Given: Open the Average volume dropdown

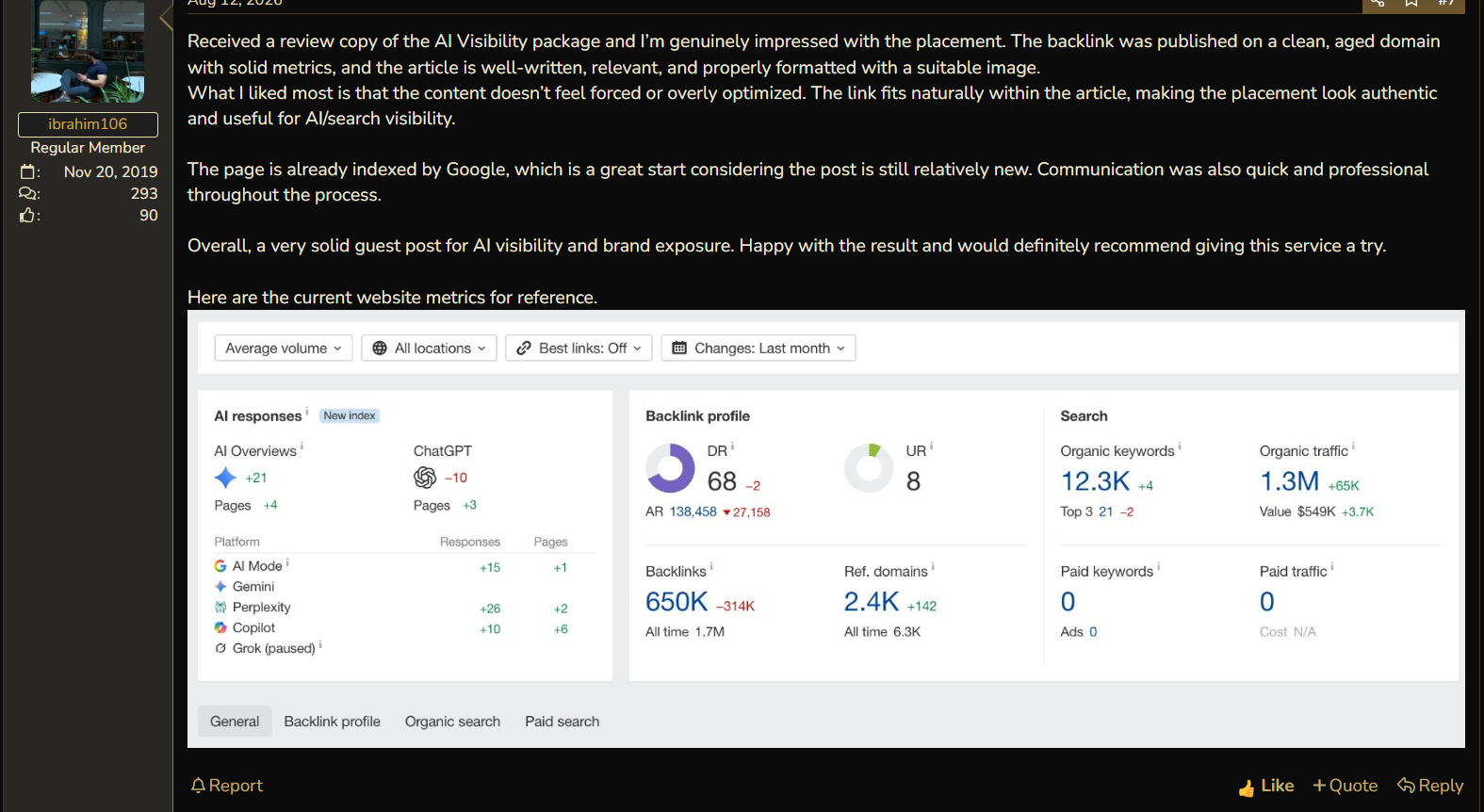Looking at the screenshot, I should pos(284,348).
